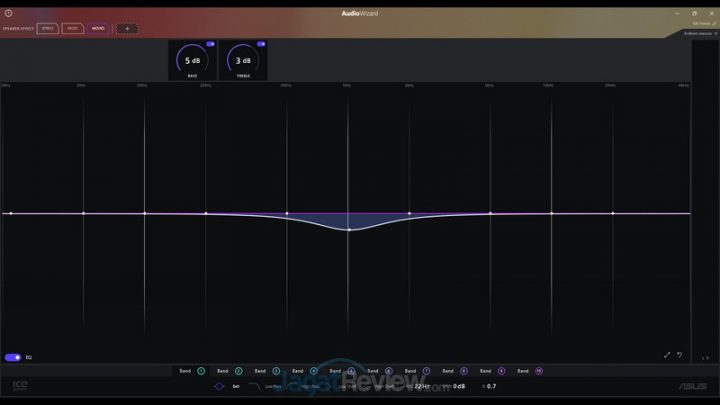Click the Bass 5 dB dial

pos(192,61)
